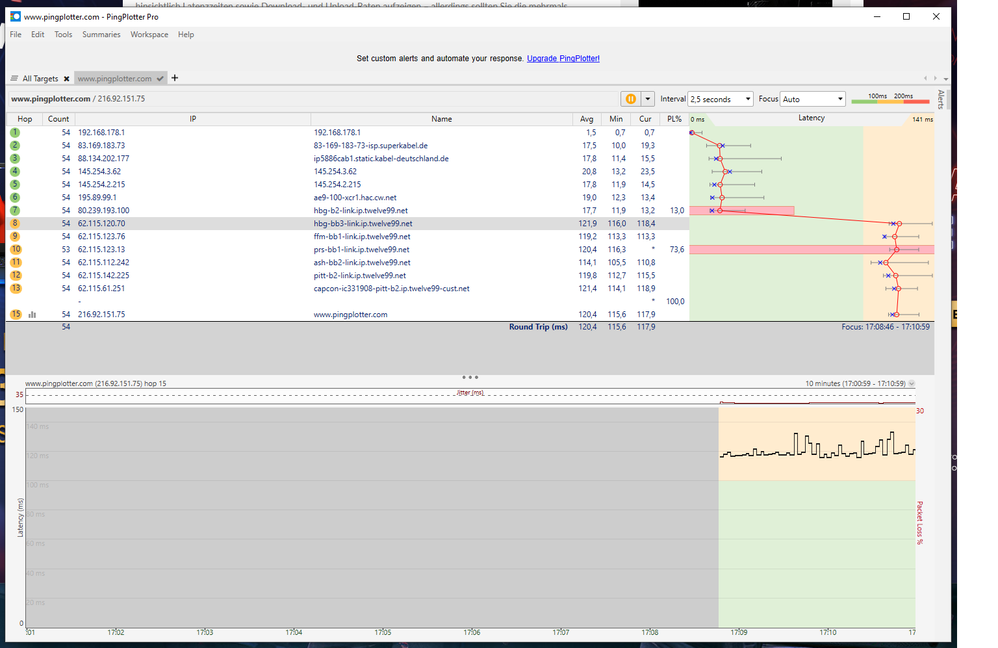Open the Summaries menu
This screenshot has height=648, width=998.
(x=101, y=34)
